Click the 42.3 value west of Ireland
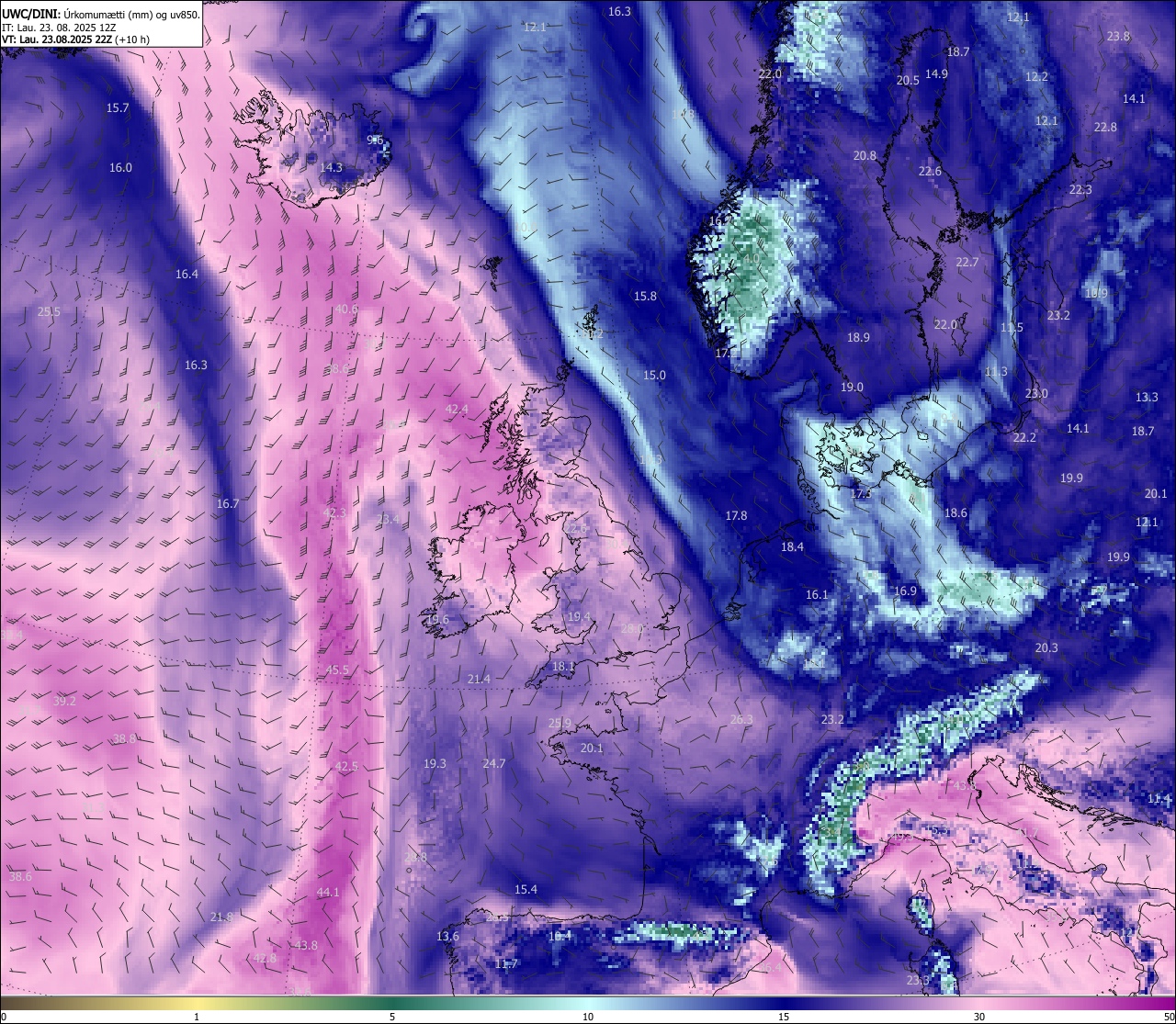Viewport: 1176px width, 1024px height. (334, 512)
